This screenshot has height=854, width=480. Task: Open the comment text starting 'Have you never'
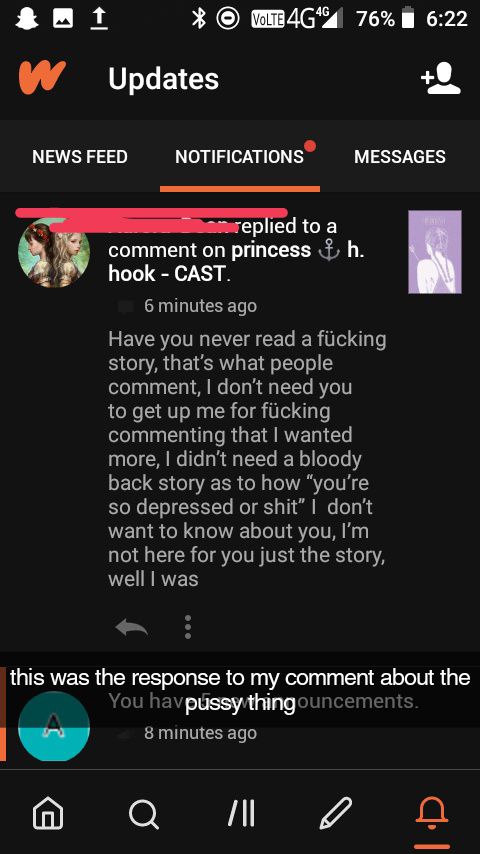247,459
